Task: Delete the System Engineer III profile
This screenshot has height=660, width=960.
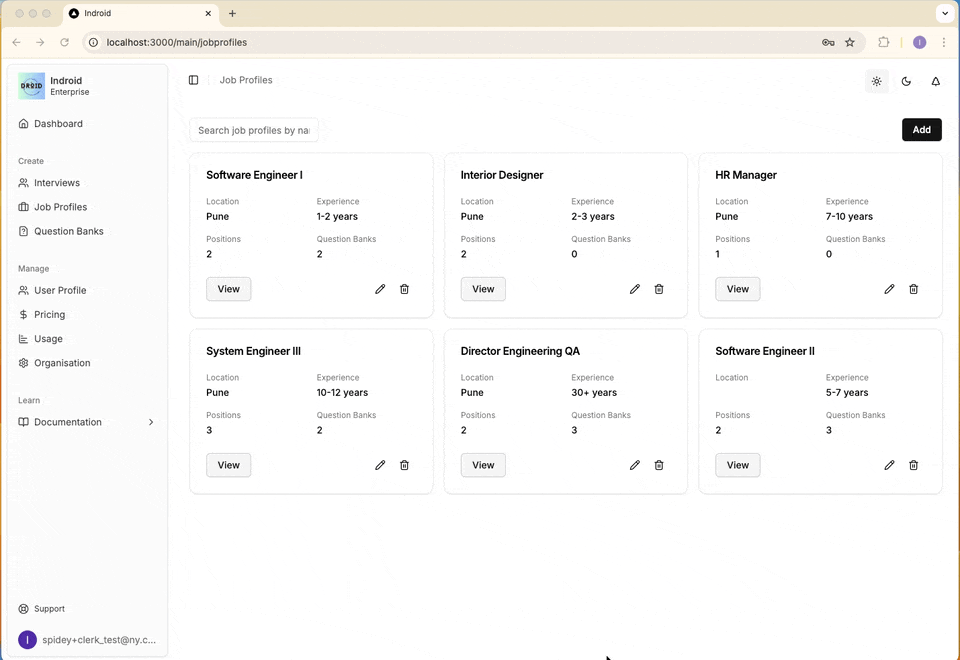Action: tap(404, 465)
